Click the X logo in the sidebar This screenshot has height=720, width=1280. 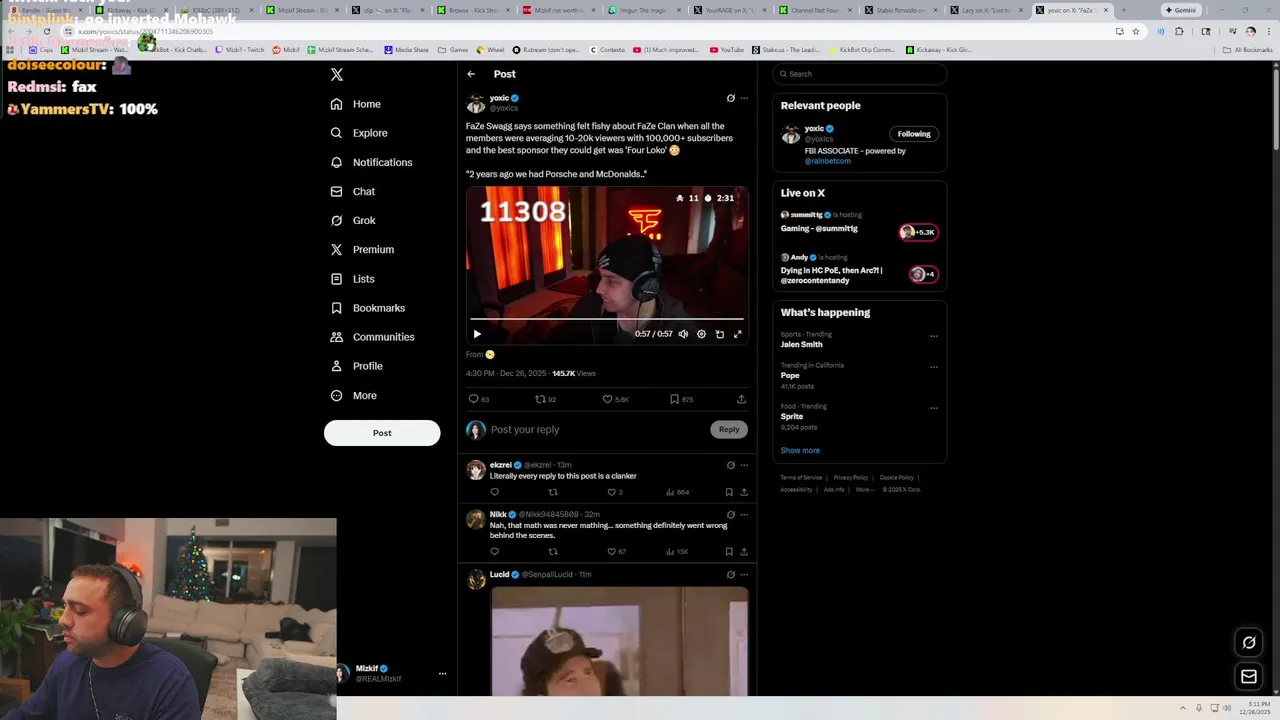pos(337,75)
